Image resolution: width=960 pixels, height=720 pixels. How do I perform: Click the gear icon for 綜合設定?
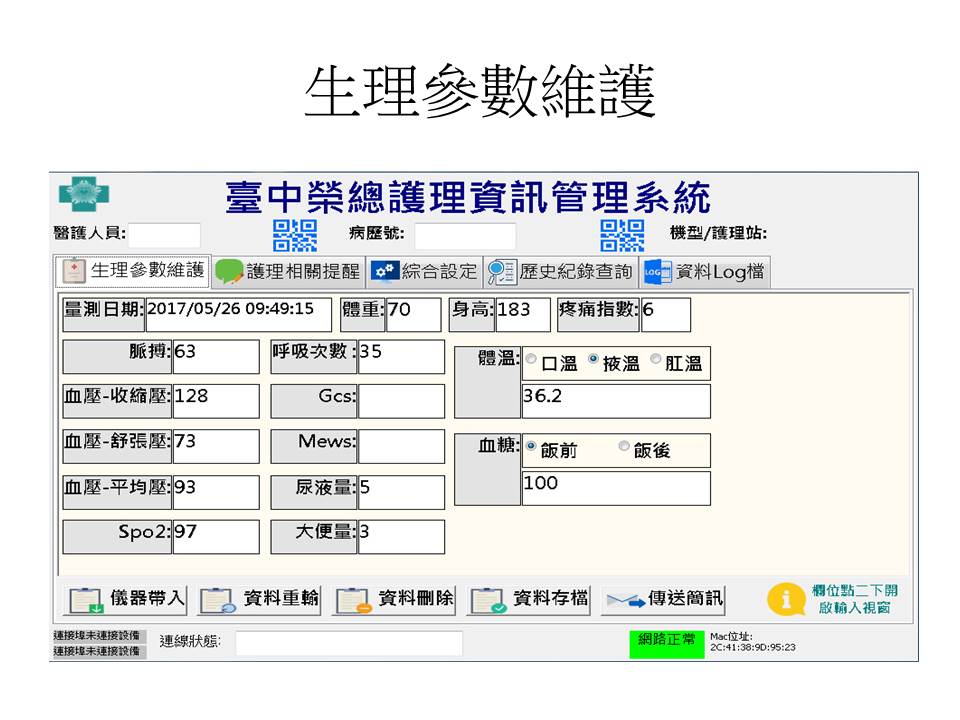[x=384, y=271]
